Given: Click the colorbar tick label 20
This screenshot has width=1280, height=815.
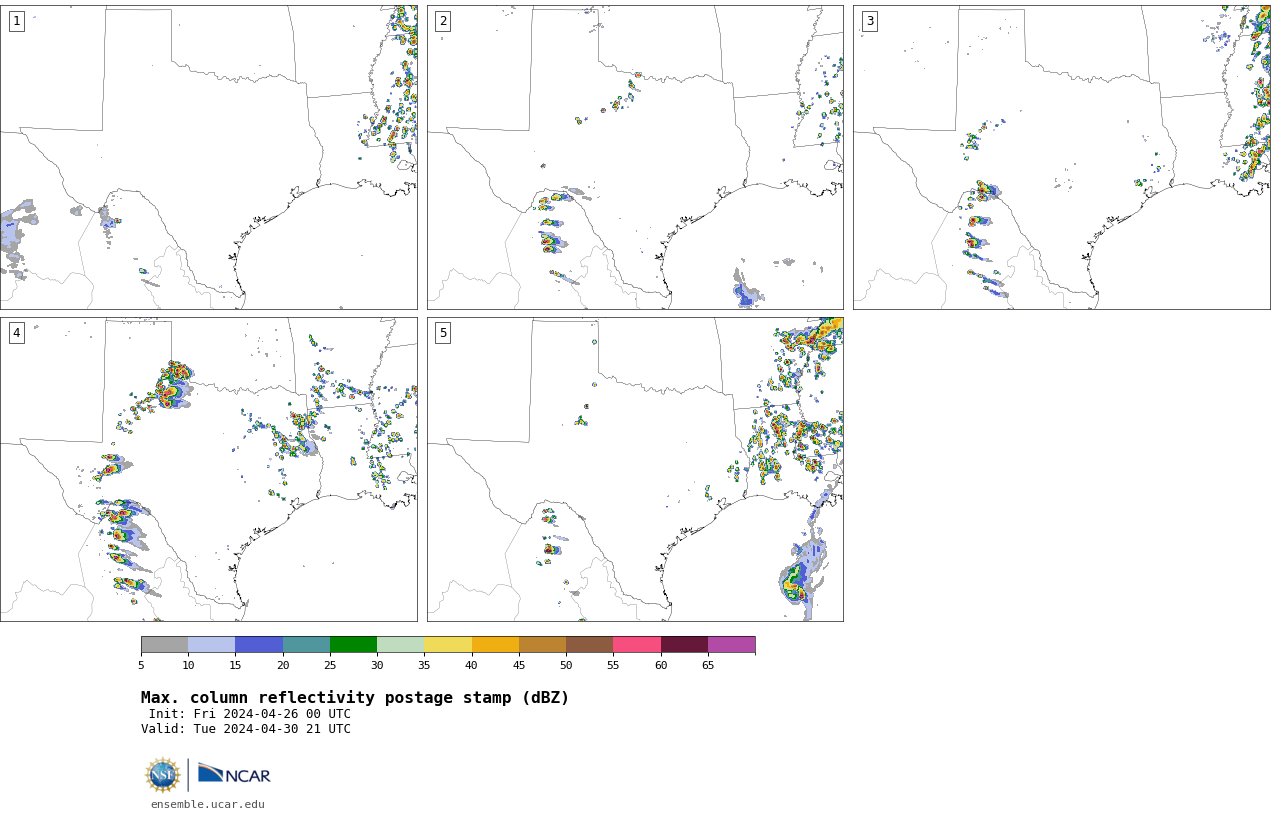Looking at the screenshot, I should [283, 665].
